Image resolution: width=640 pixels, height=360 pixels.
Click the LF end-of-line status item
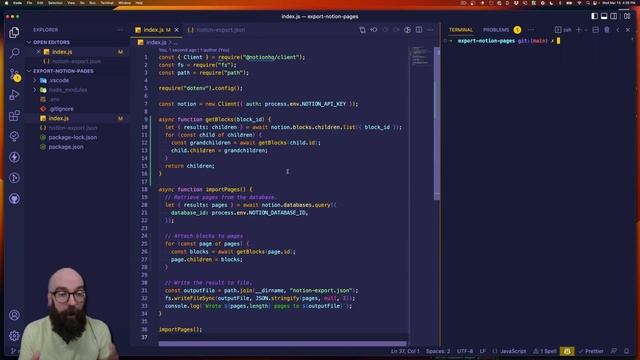click(x=483, y=351)
